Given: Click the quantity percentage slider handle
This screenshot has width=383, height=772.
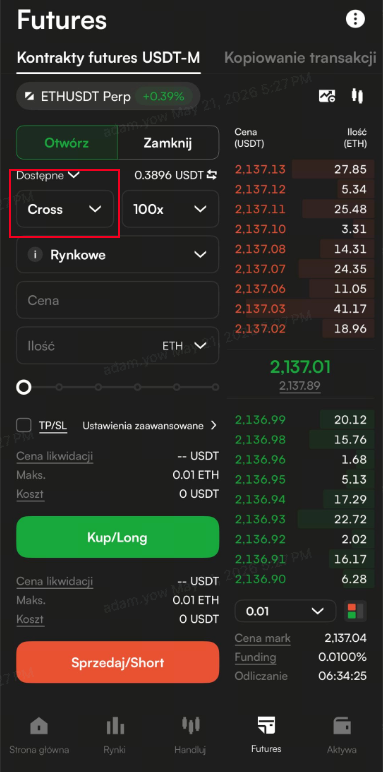Looking at the screenshot, I should point(24,387).
